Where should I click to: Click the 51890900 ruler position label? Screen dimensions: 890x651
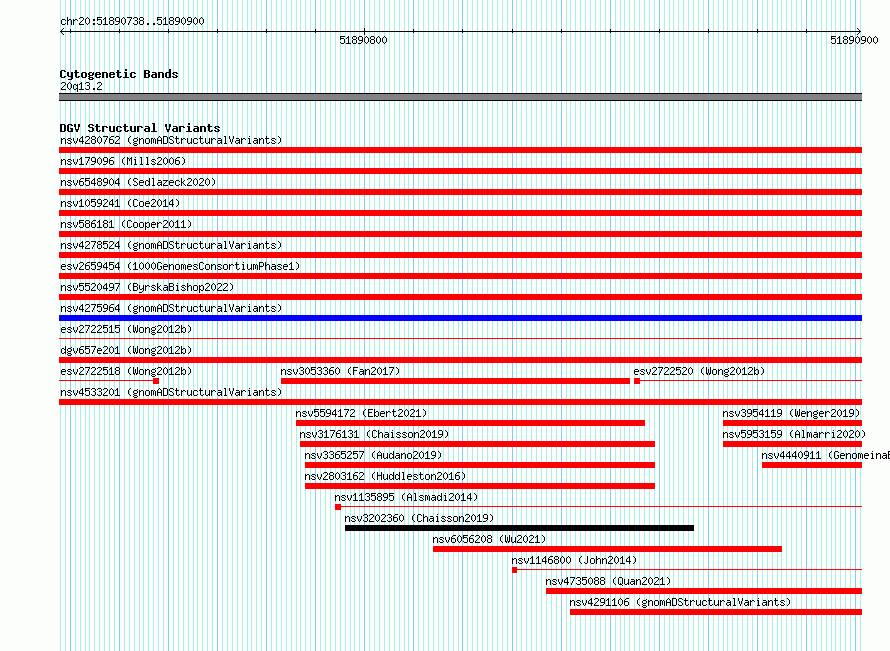point(854,40)
